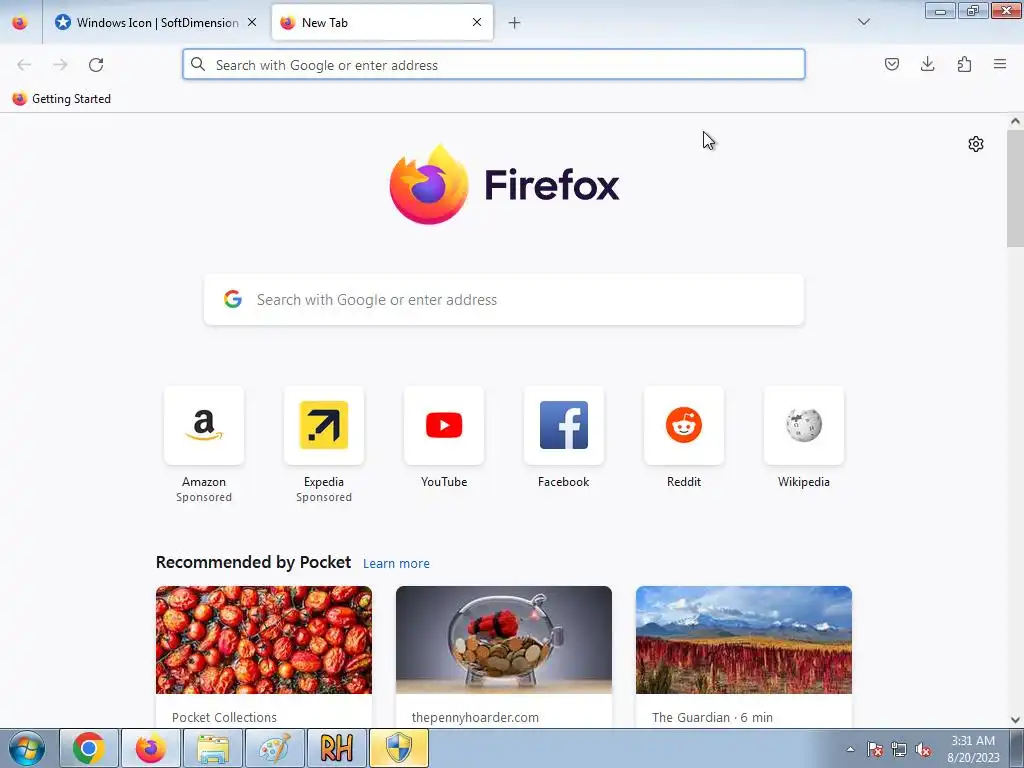This screenshot has width=1024, height=768.
Task: Open the piggy bank thepennyhoarder story
Action: (x=504, y=640)
